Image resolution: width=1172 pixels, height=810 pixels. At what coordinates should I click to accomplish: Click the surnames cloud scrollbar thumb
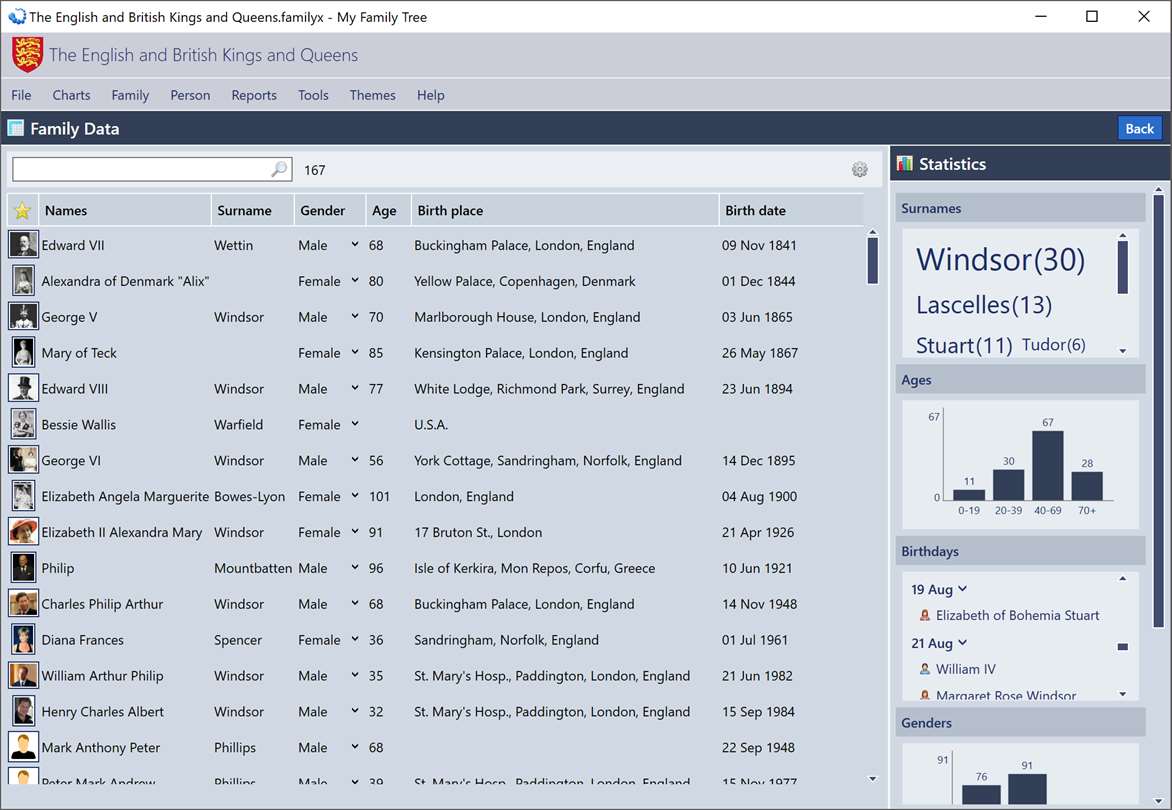[x=1122, y=268]
